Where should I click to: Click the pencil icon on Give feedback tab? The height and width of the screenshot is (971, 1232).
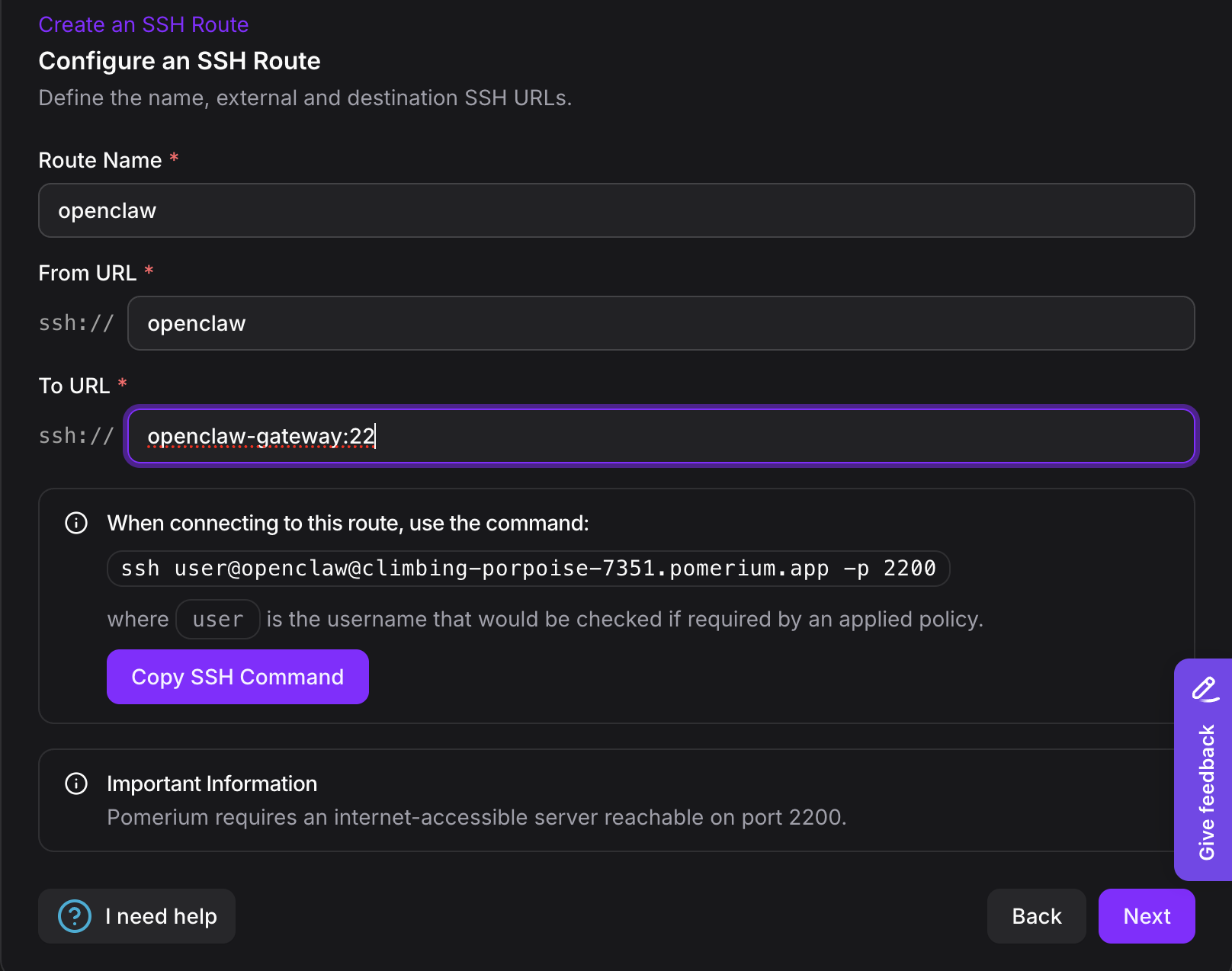pyautogui.click(x=1205, y=691)
